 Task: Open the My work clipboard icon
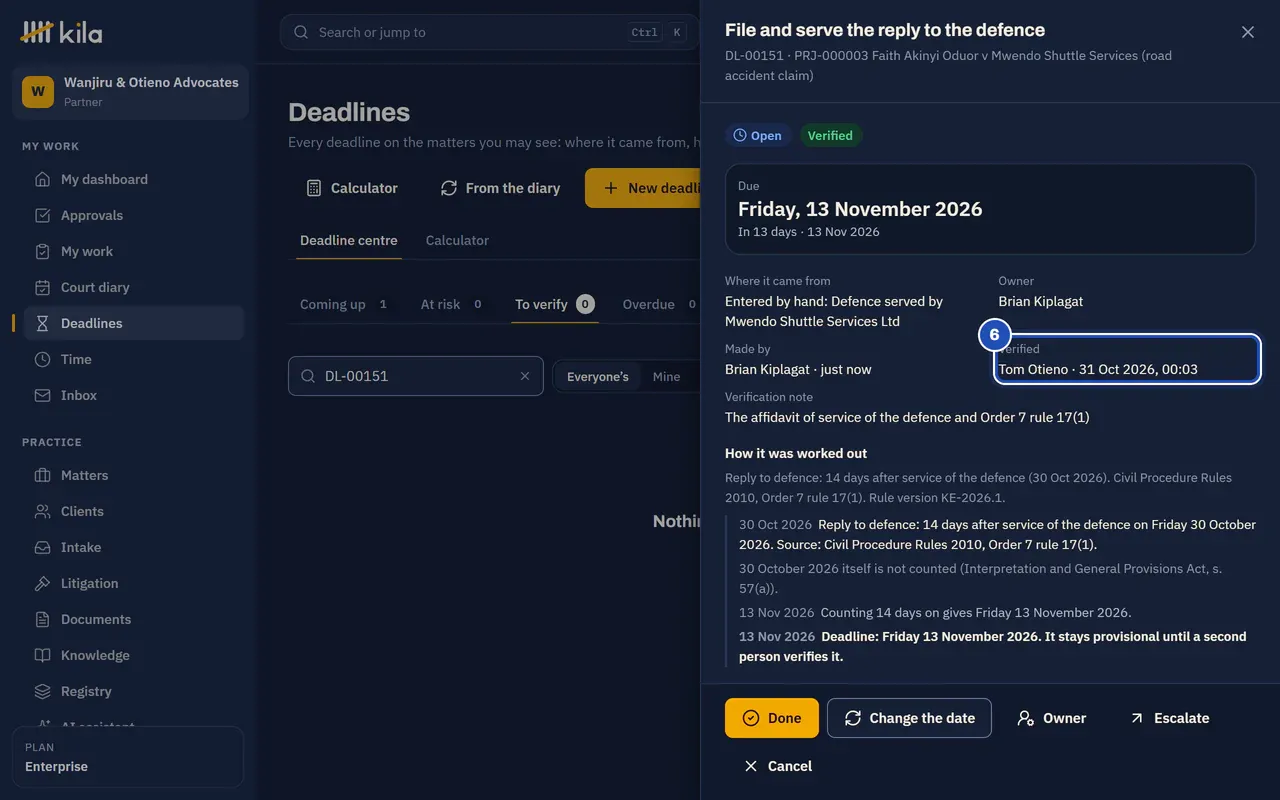click(42, 251)
